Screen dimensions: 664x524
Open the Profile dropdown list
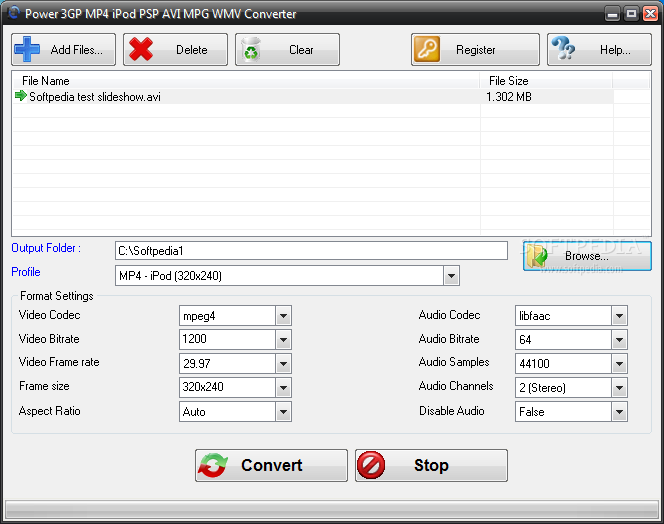(x=451, y=276)
